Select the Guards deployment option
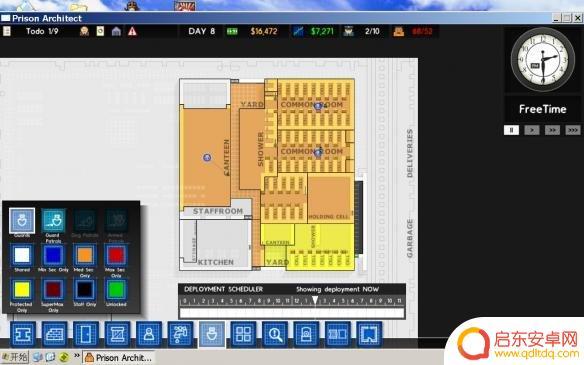The height and width of the screenshot is (365, 584). point(22,220)
